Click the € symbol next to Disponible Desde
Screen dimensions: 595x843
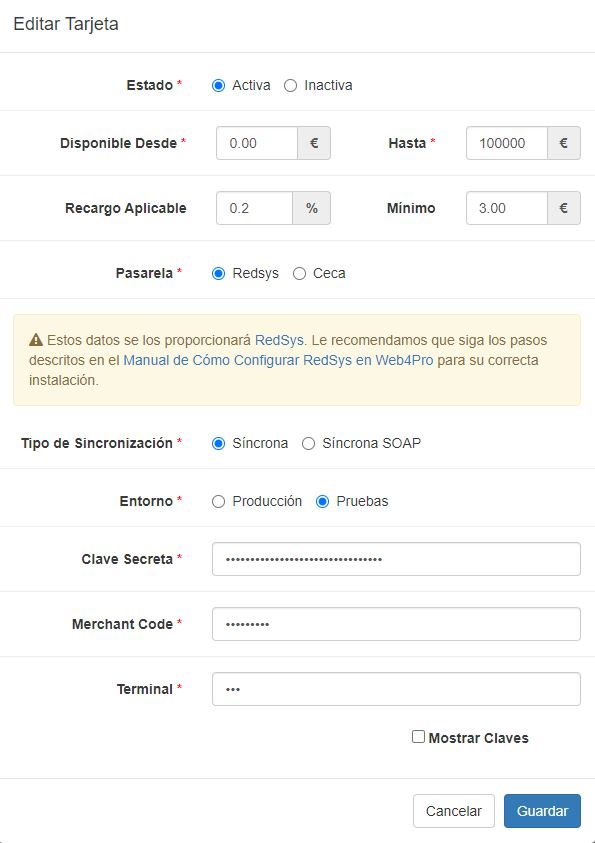pos(311,142)
